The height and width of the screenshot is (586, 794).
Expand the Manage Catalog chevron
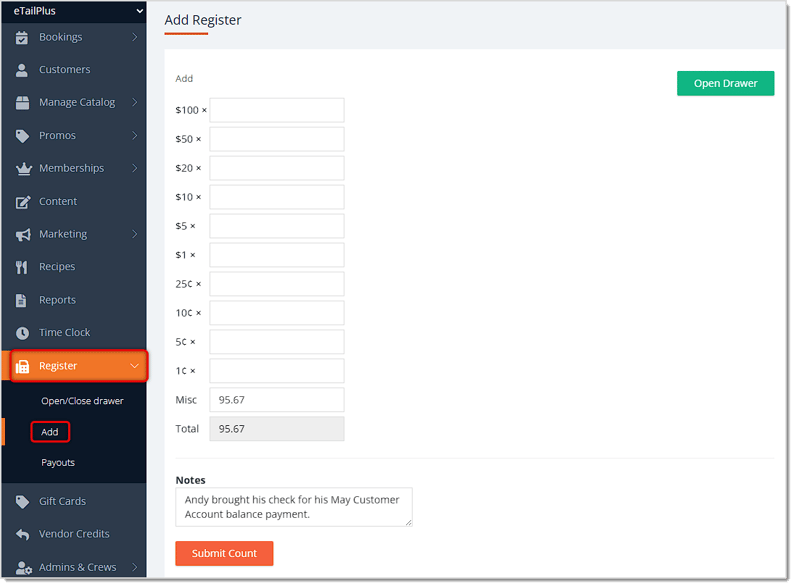pos(135,102)
